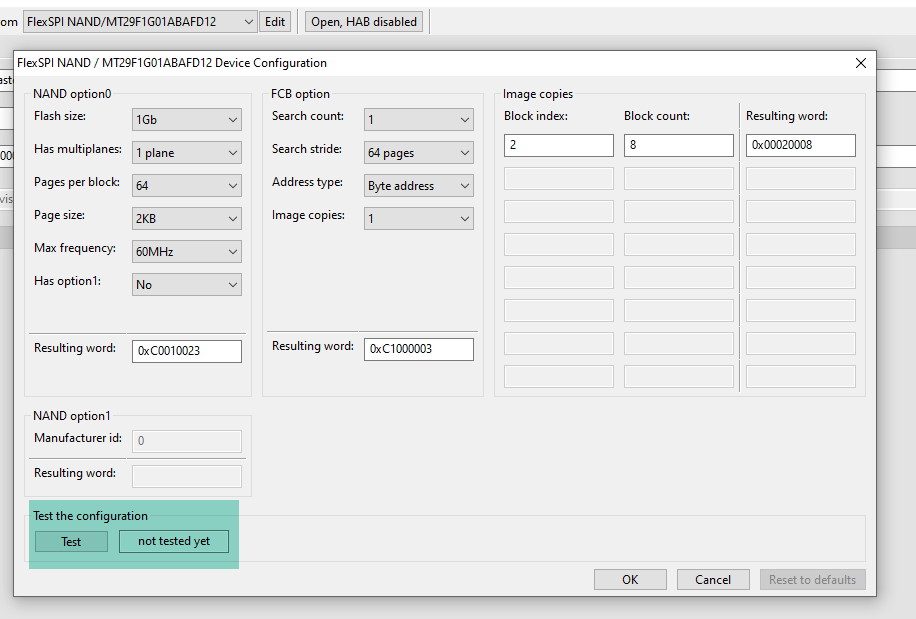Image resolution: width=916 pixels, height=619 pixels.
Task: Click the Test button
Action: point(71,541)
